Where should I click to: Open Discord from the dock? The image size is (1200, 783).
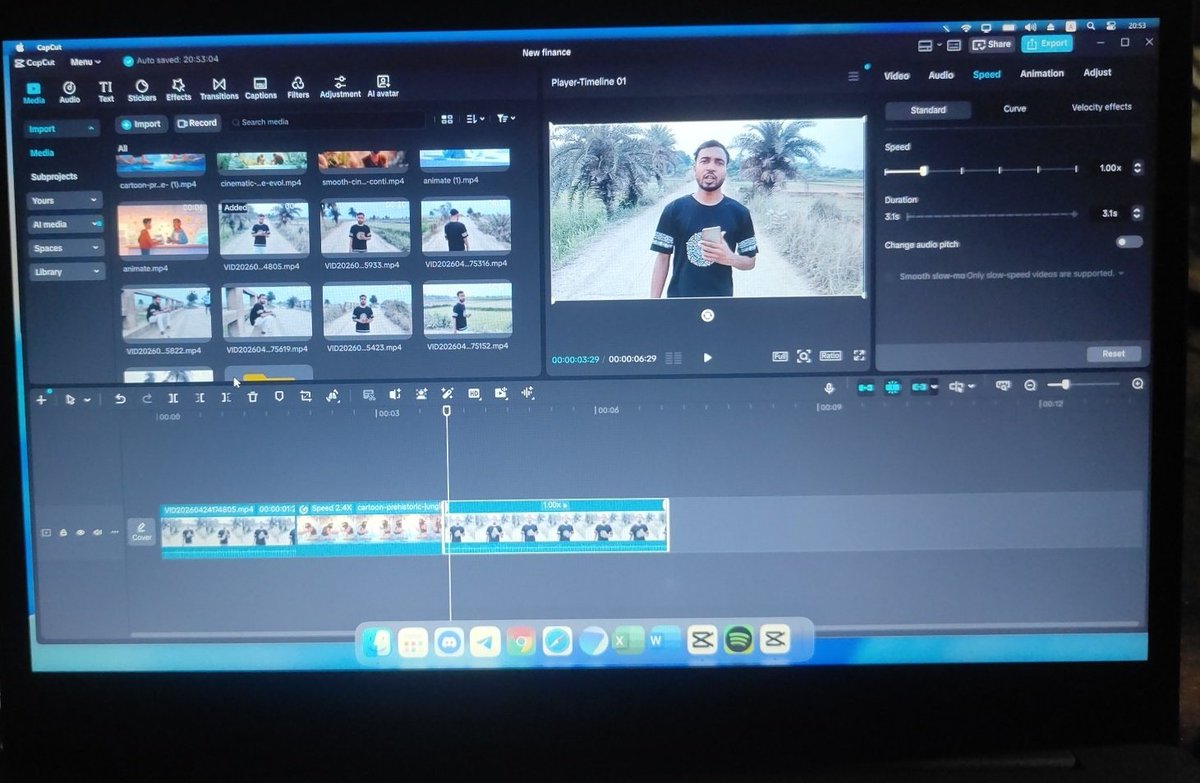click(x=449, y=642)
